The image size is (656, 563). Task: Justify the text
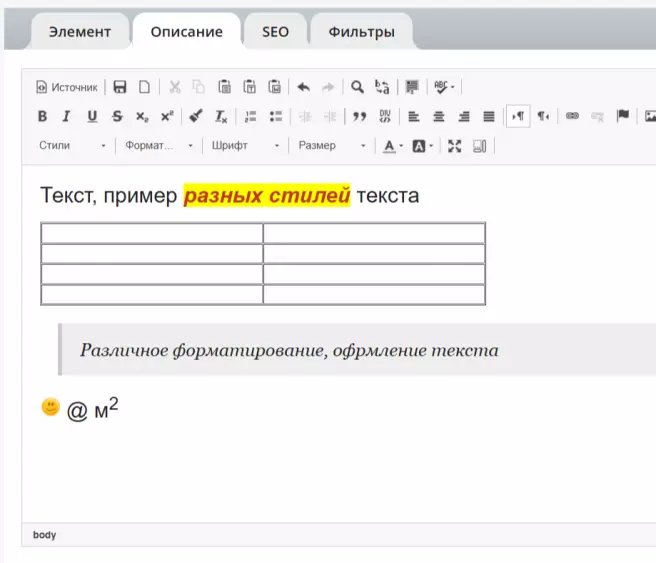[x=489, y=116]
